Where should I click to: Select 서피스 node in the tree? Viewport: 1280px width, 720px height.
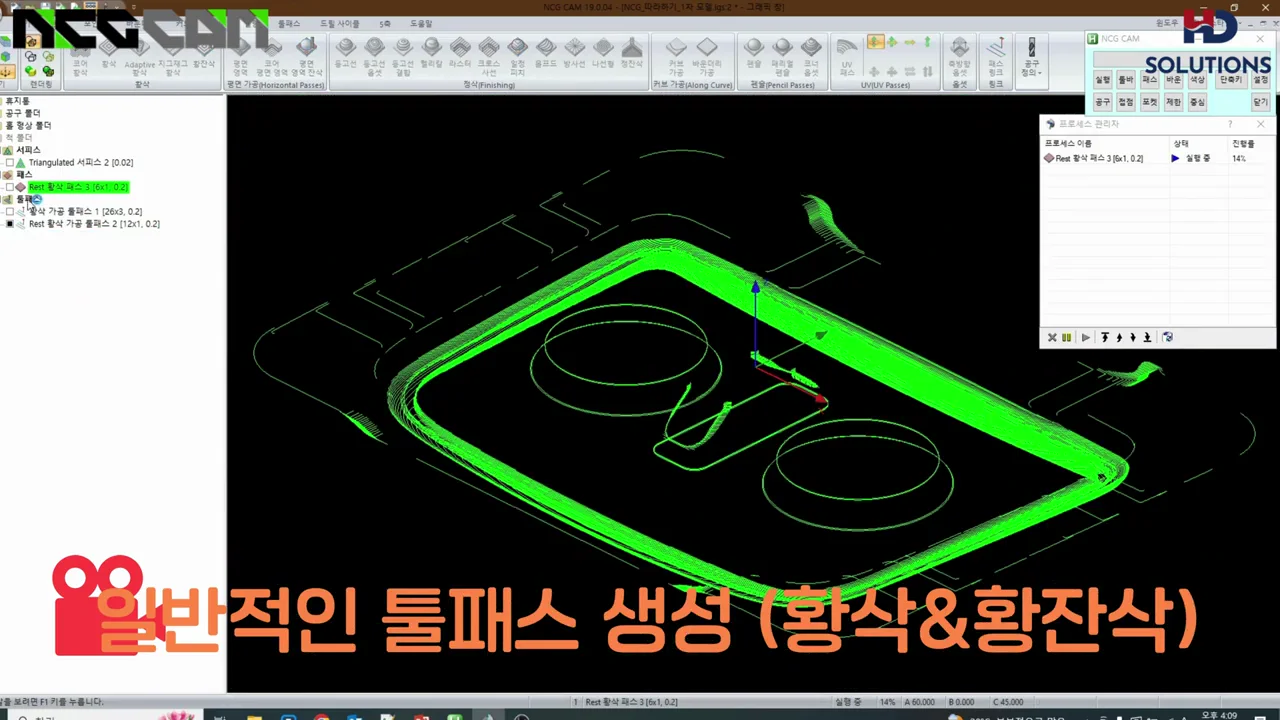click(x=28, y=150)
